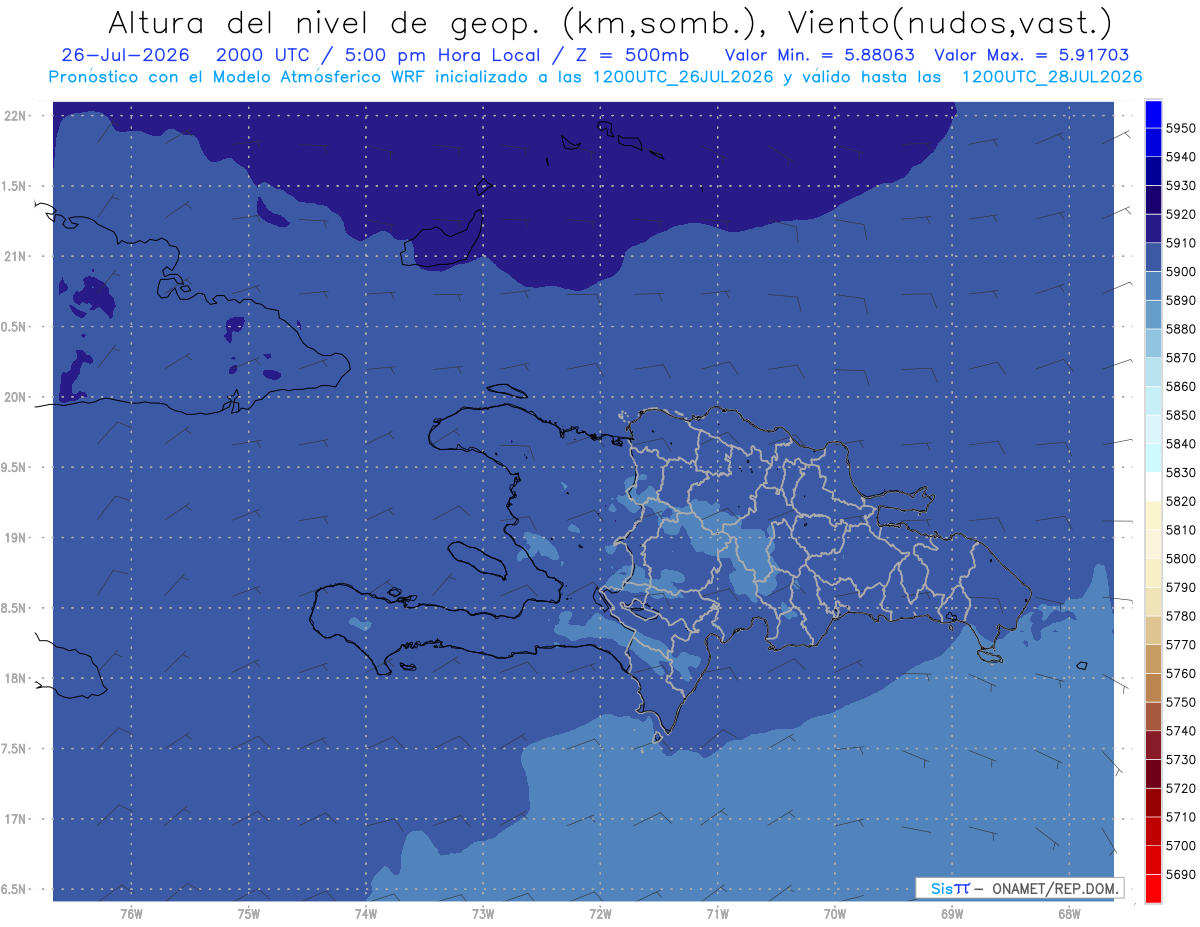Click the "SisTT – ONAMET/REP.DOM." credit box
The height and width of the screenshot is (927, 1200).
pyautogui.click(x=1020, y=888)
